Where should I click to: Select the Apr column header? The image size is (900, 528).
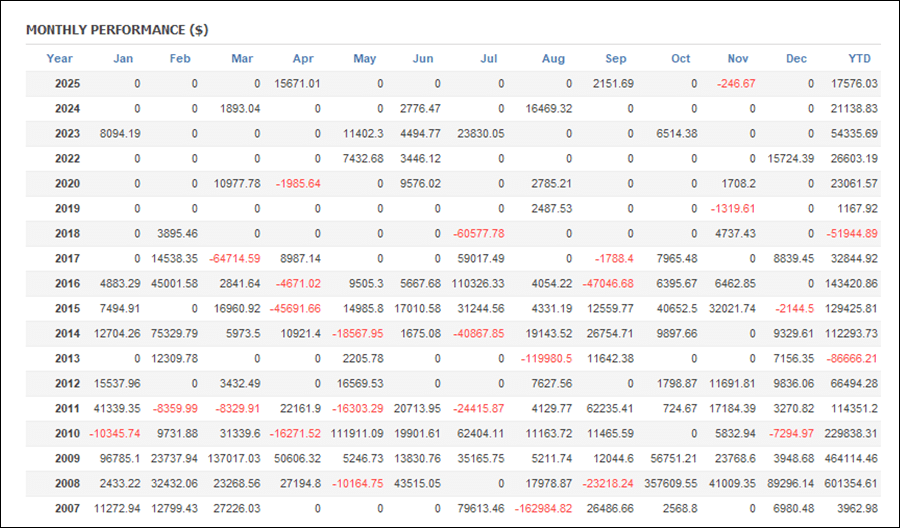click(x=303, y=58)
